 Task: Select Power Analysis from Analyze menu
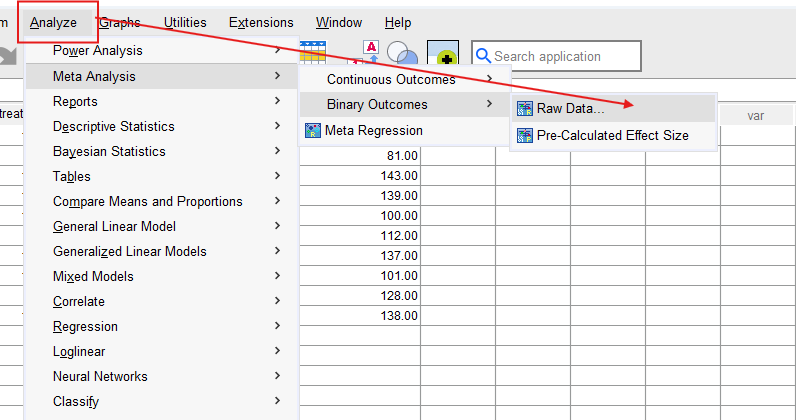click(x=97, y=51)
